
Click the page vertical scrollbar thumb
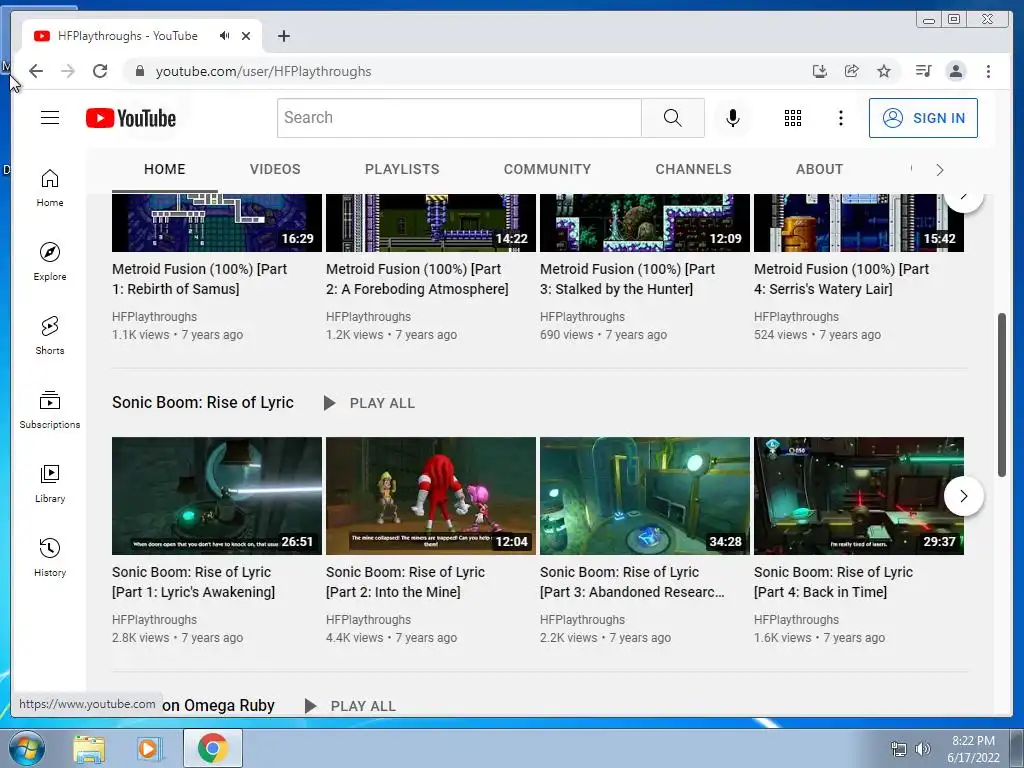pos(1002,395)
